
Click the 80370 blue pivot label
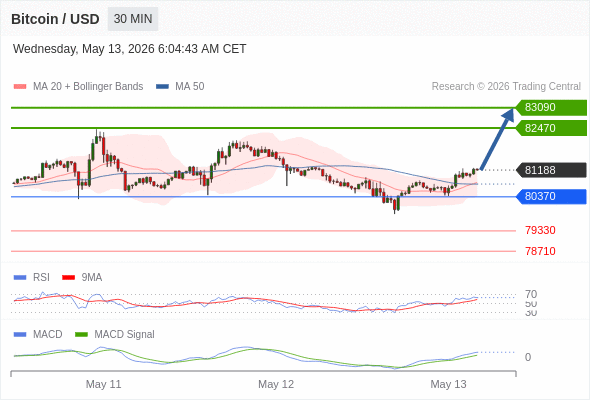551,196
